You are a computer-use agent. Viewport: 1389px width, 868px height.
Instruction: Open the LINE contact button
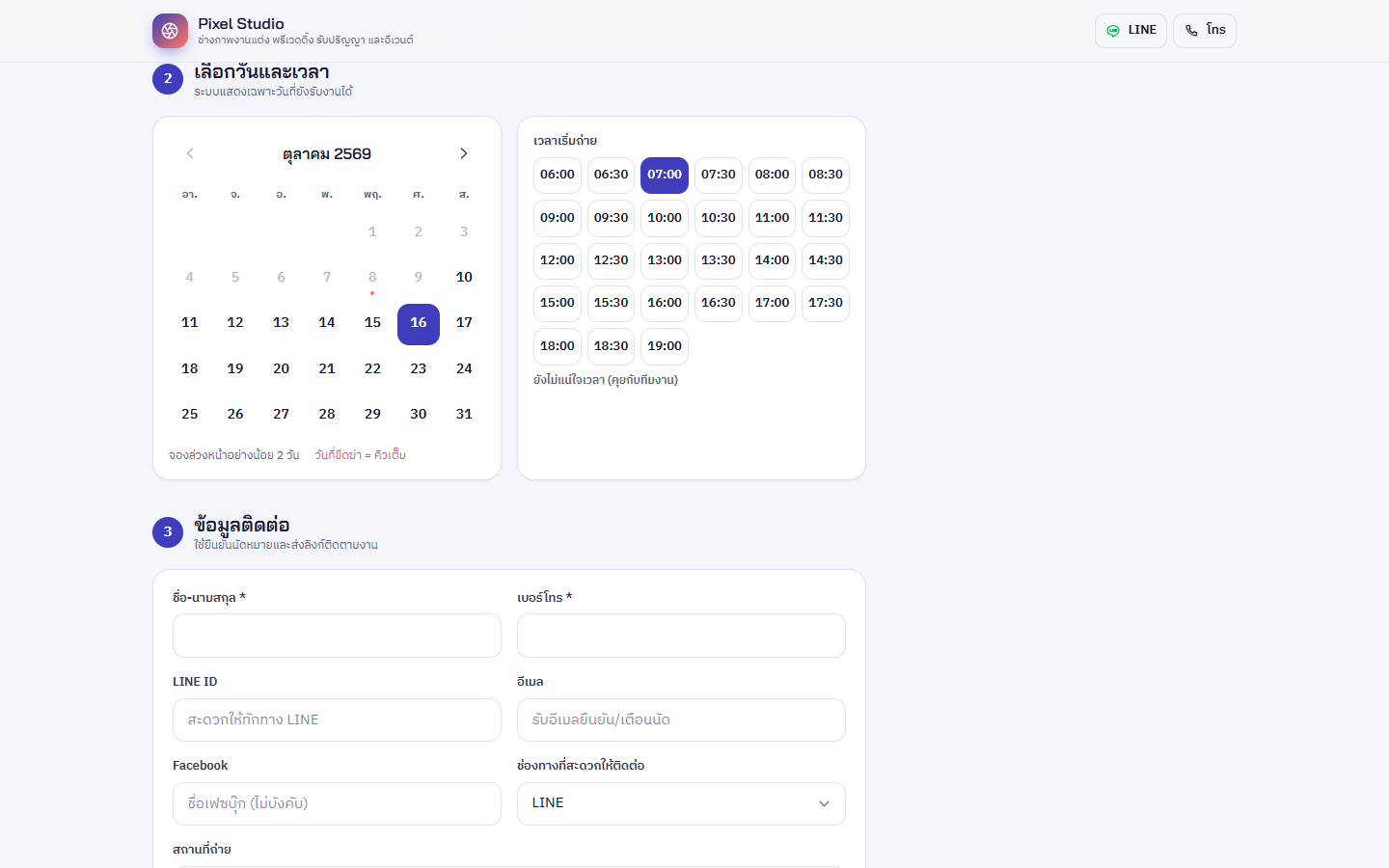[1130, 31]
